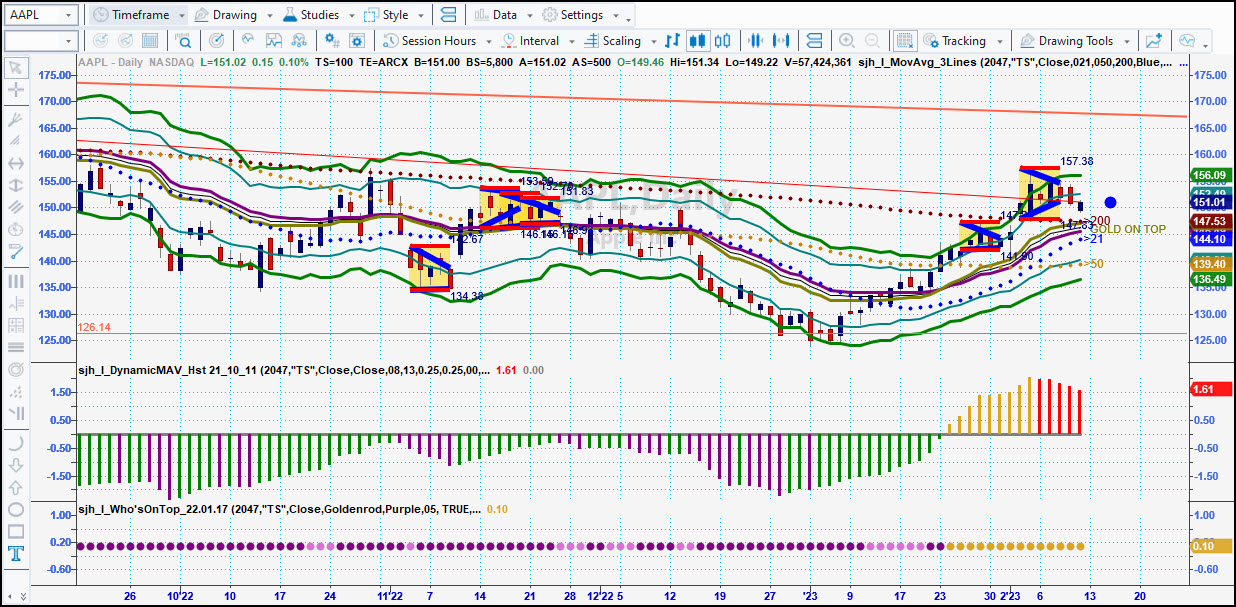
Task: Click the 134.38 swing low label
Action: (x=467, y=296)
